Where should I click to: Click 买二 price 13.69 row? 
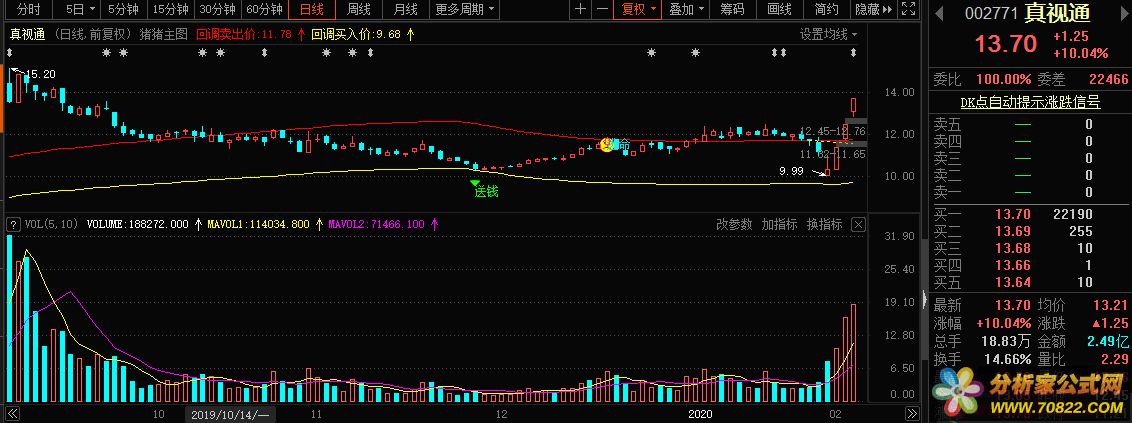1030,231
